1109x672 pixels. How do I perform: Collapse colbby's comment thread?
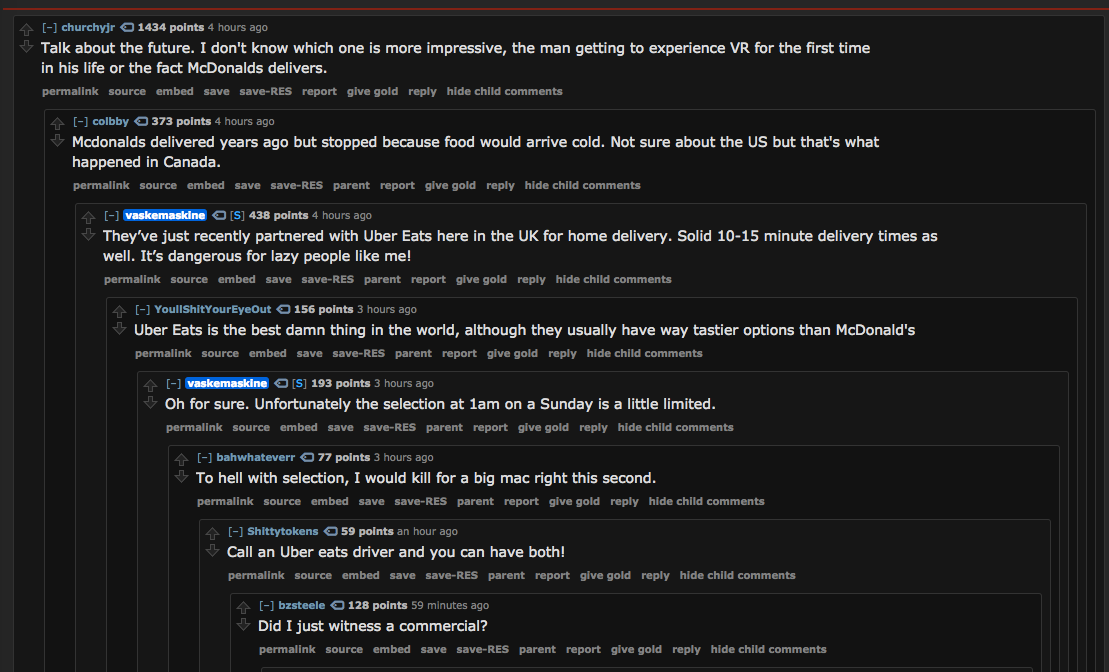(x=81, y=121)
